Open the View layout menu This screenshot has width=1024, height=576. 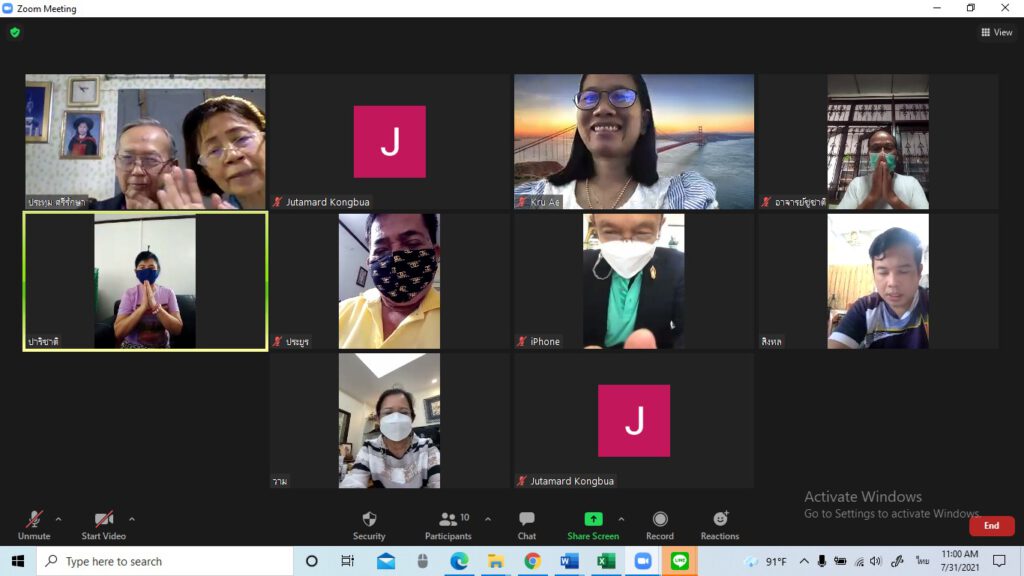tap(997, 32)
